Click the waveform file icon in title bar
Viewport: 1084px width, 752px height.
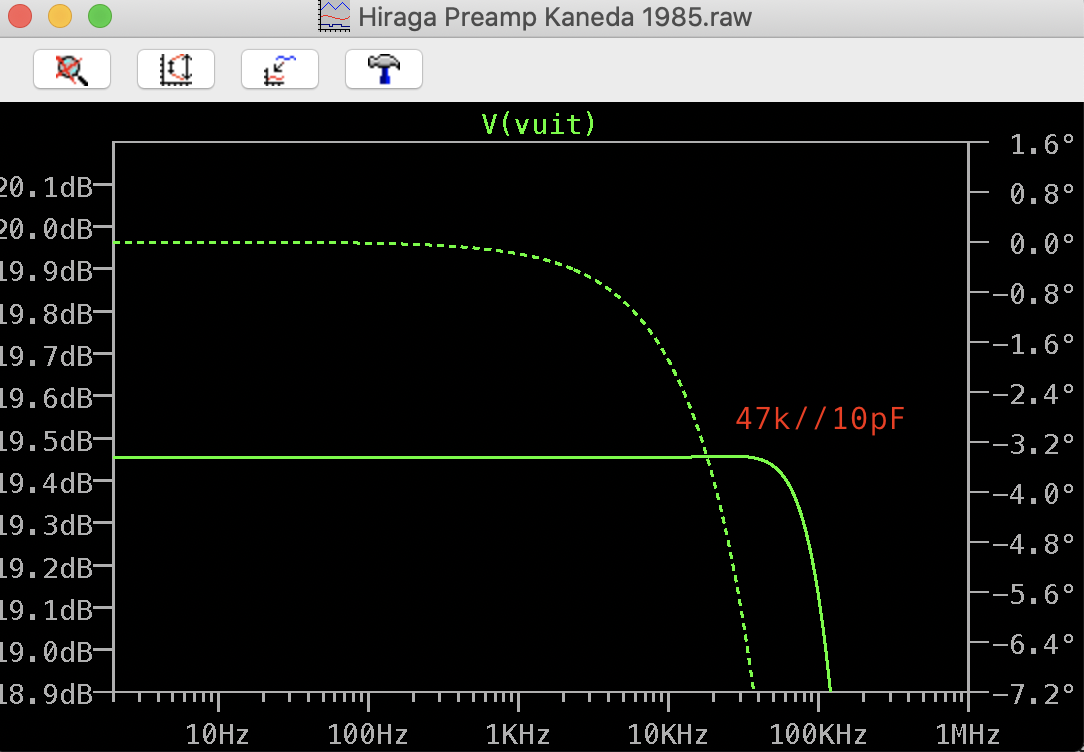click(334, 16)
